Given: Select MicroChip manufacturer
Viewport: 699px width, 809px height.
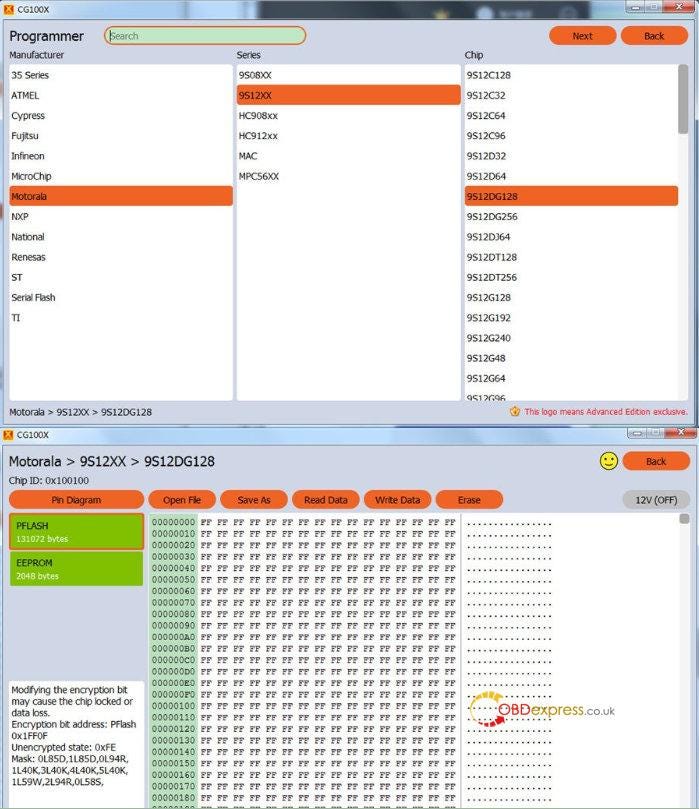Looking at the screenshot, I should coord(121,176).
